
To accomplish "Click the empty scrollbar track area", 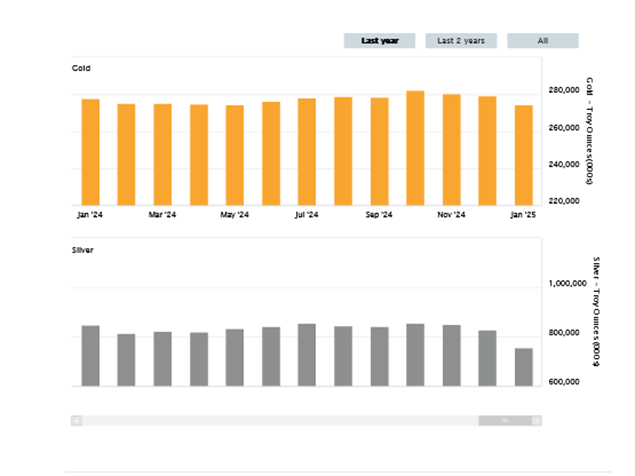I will pos(280,421).
